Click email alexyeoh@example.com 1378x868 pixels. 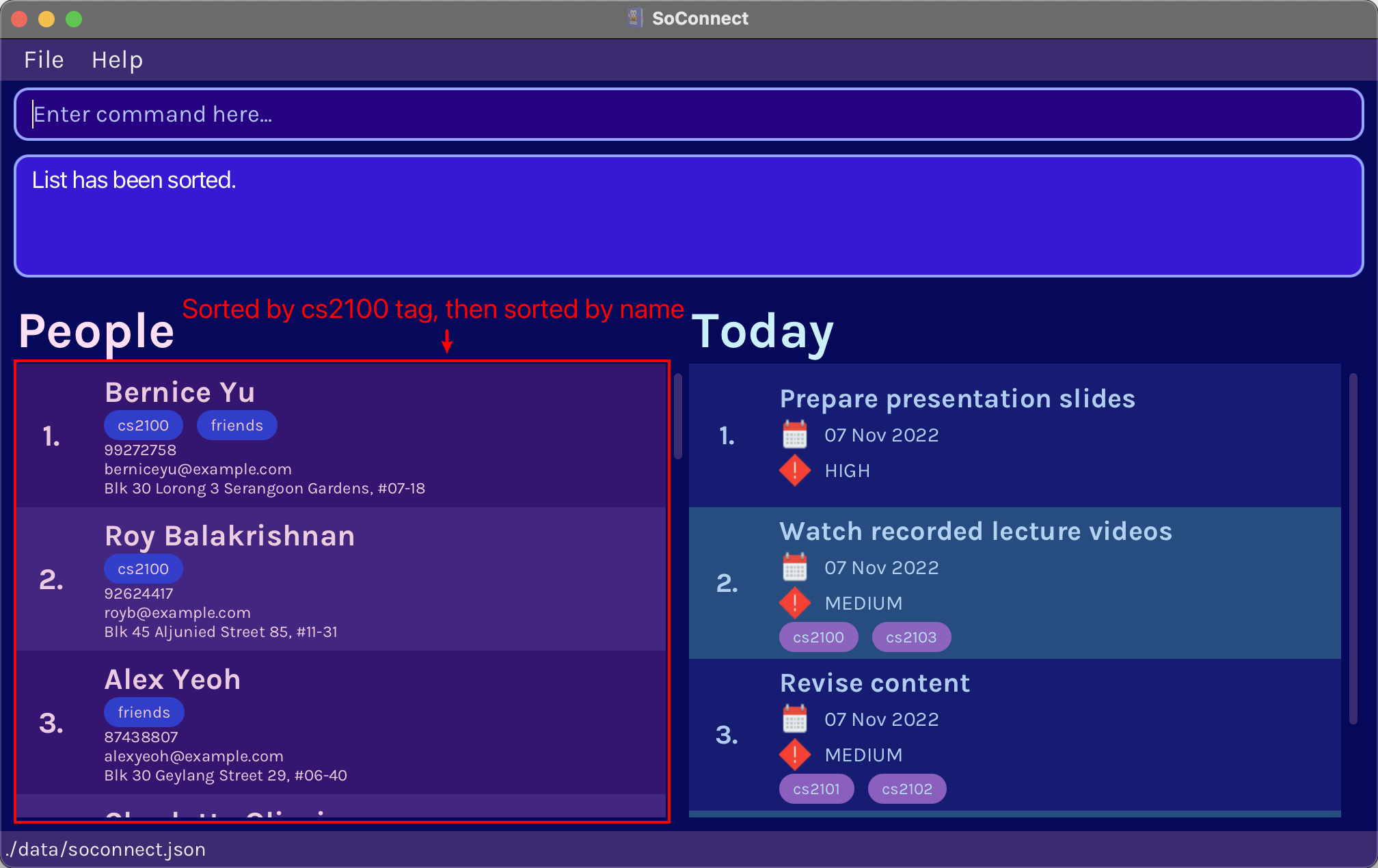tap(193, 756)
